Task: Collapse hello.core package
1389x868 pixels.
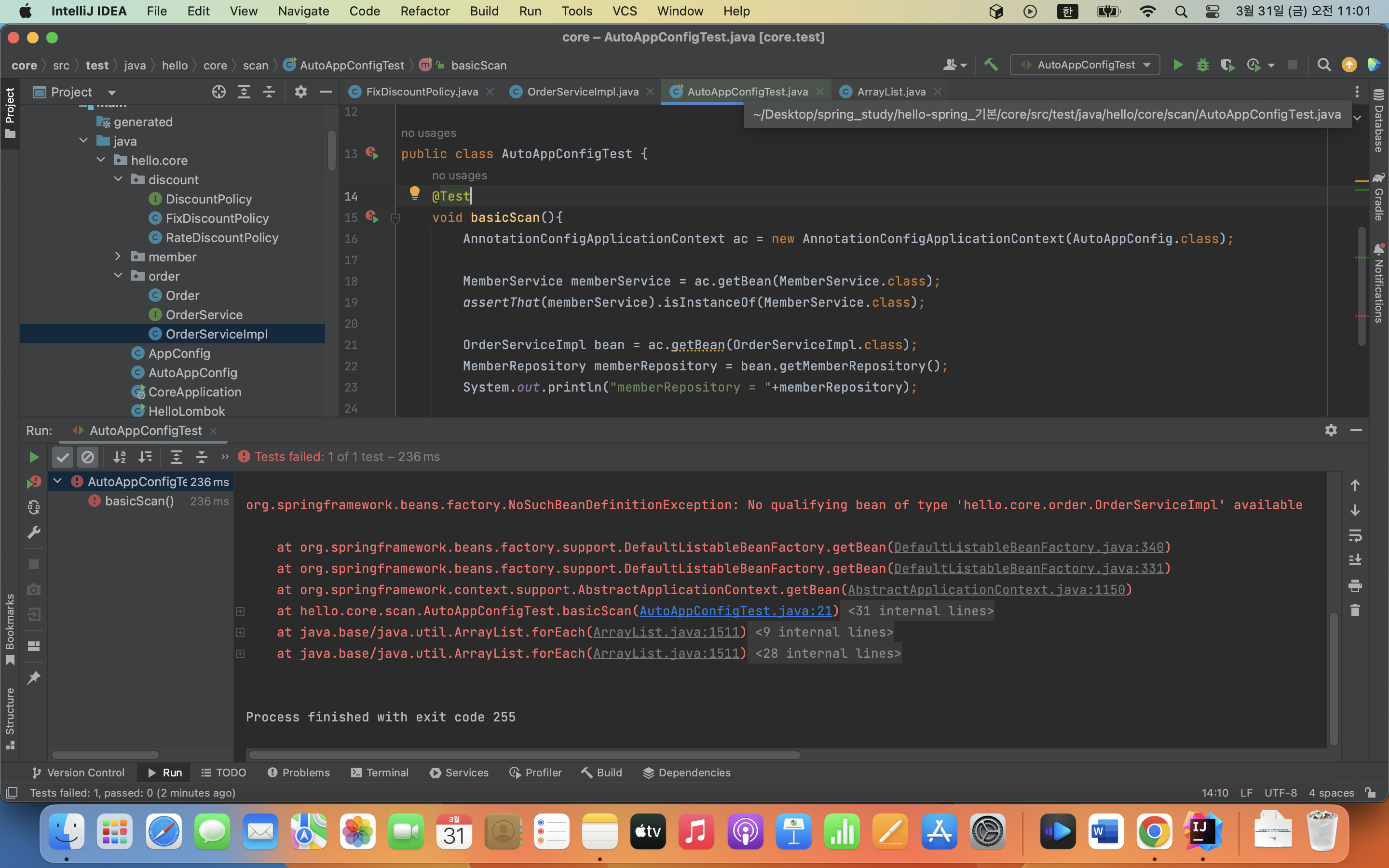Action: (x=101, y=160)
